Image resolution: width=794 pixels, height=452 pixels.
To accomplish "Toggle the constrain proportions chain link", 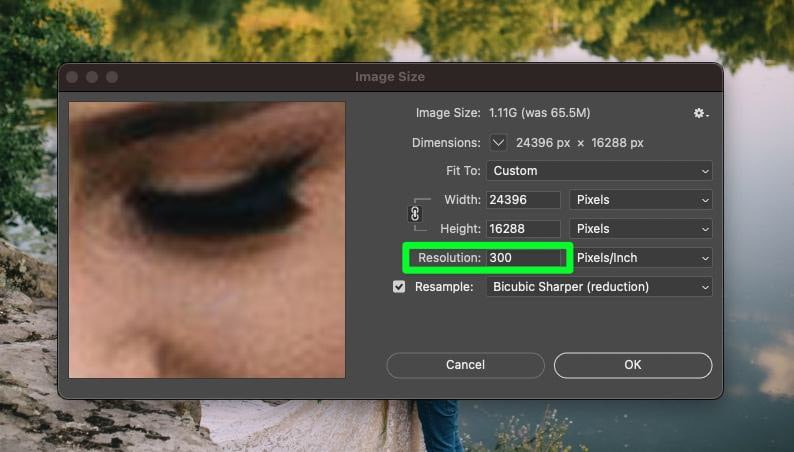I will coord(416,214).
